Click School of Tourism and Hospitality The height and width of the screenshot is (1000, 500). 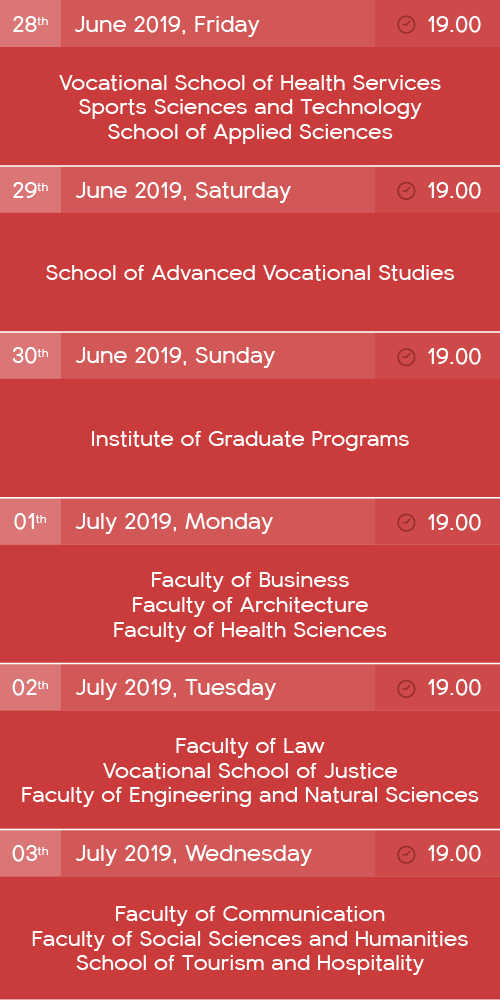click(250, 963)
